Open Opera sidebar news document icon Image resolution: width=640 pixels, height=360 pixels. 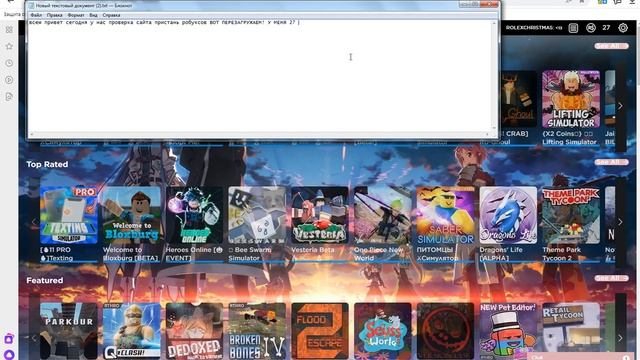coord(9,97)
